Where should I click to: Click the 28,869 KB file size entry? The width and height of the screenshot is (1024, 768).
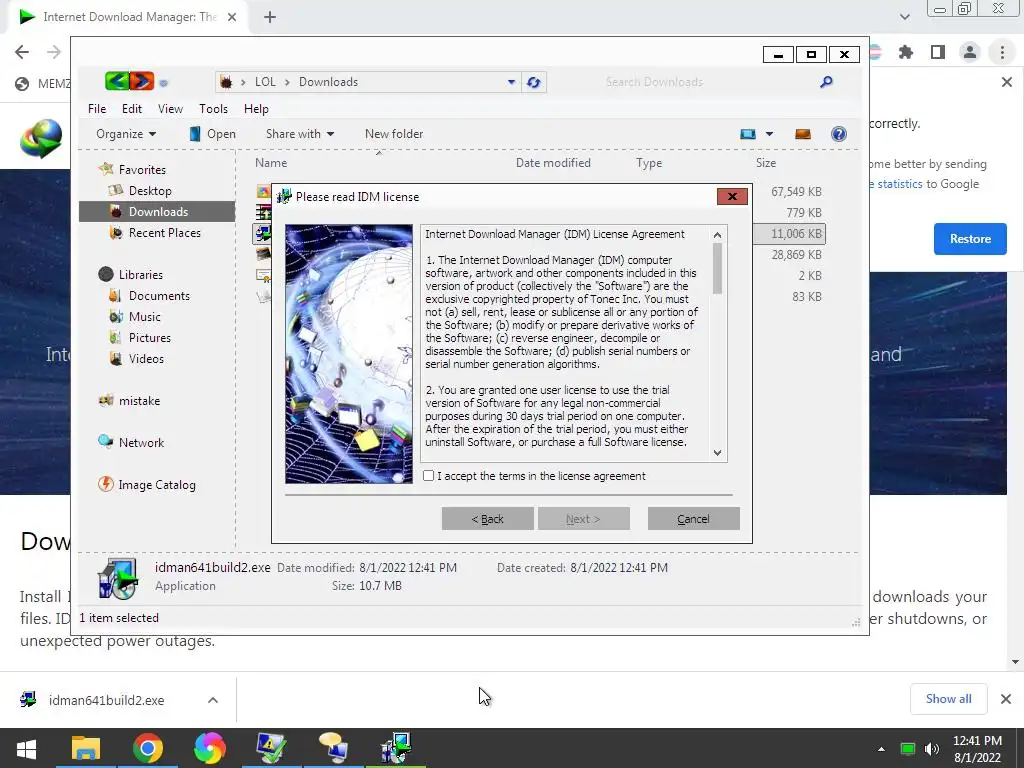click(796, 255)
